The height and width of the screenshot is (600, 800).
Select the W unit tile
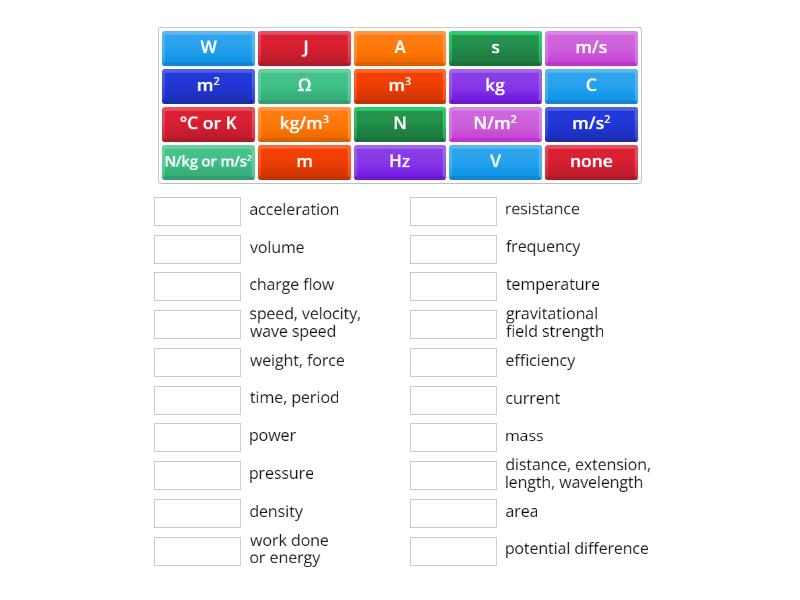tap(207, 47)
